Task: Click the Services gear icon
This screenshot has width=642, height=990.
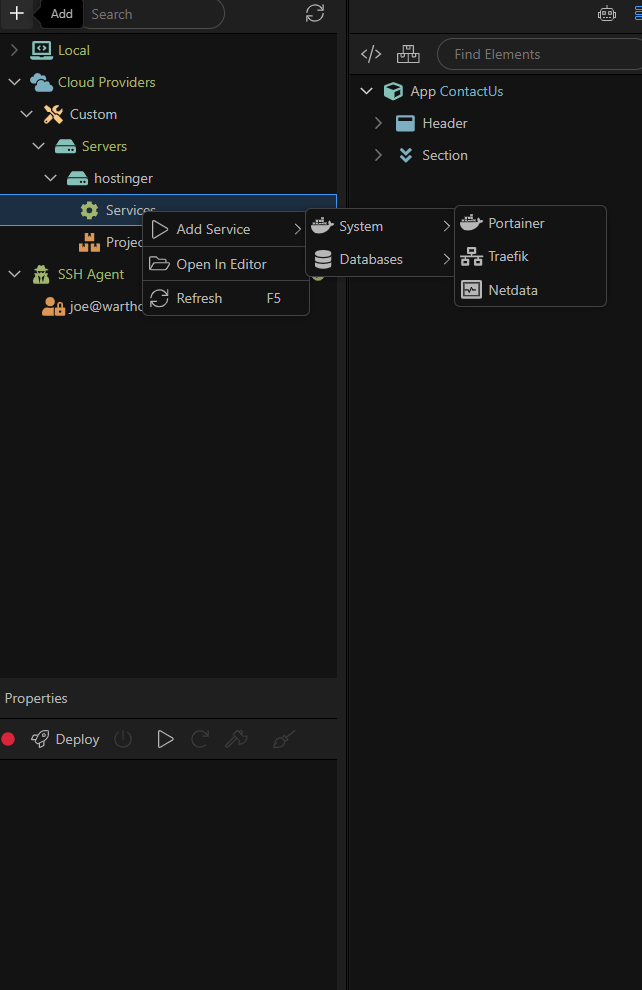Action: coord(89,210)
